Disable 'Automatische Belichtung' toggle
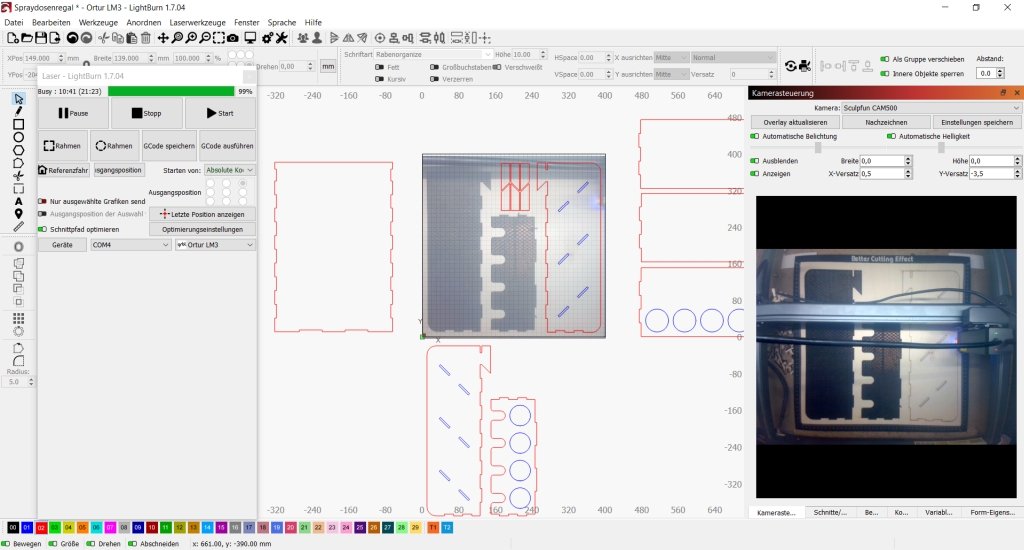This screenshot has width=1024, height=550. pos(755,135)
